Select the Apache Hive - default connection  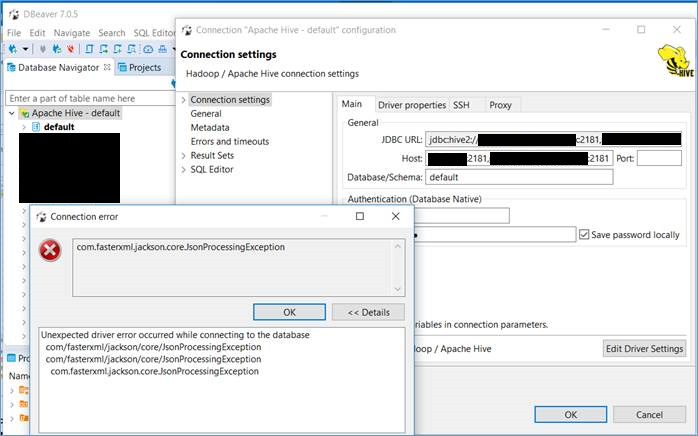[x=76, y=113]
